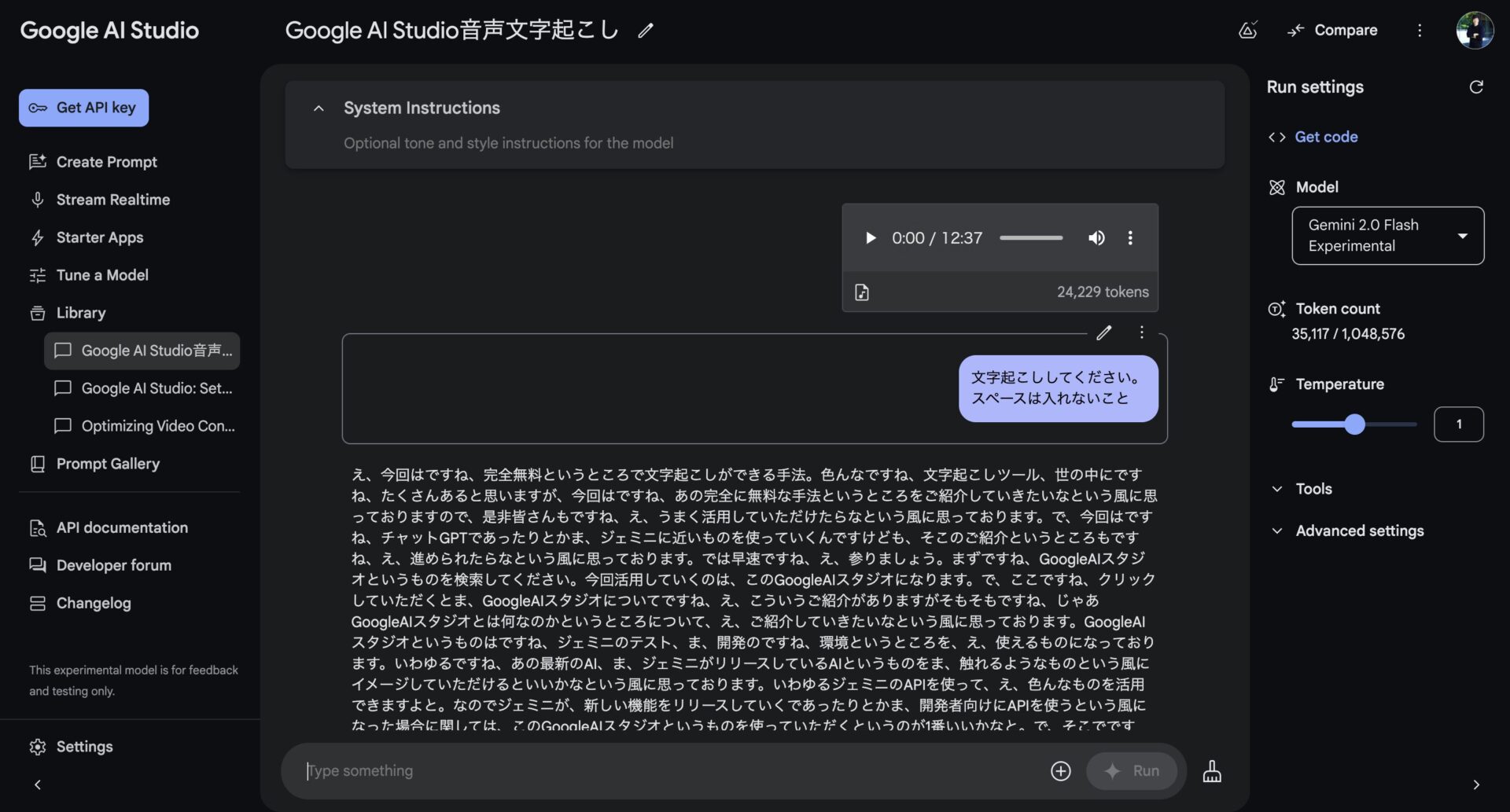This screenshot has height=812, width=1510.
Task: Mute the audio player volume
Action: click(x=1096, y=237)
